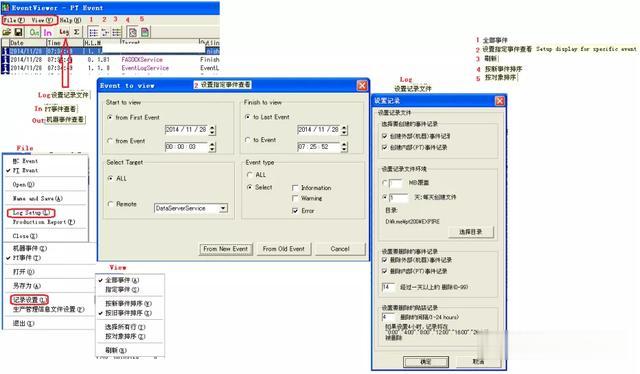Viewport: 640px width, 374px height.
Task: Click the sort by new events icon
Action: click(x=132, y=32)
